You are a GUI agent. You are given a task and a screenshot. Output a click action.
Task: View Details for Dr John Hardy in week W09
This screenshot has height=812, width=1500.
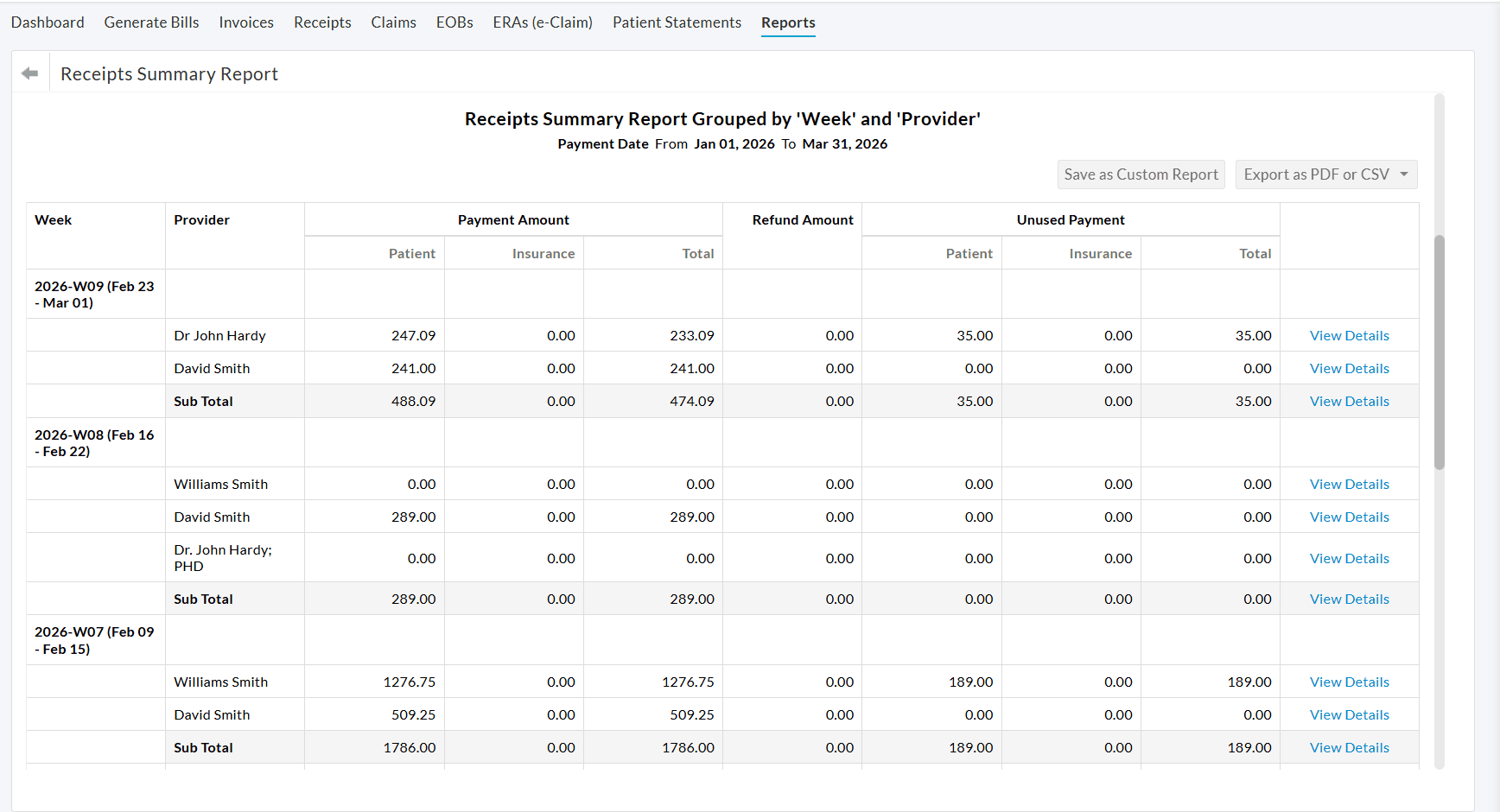coord(1349,335)
